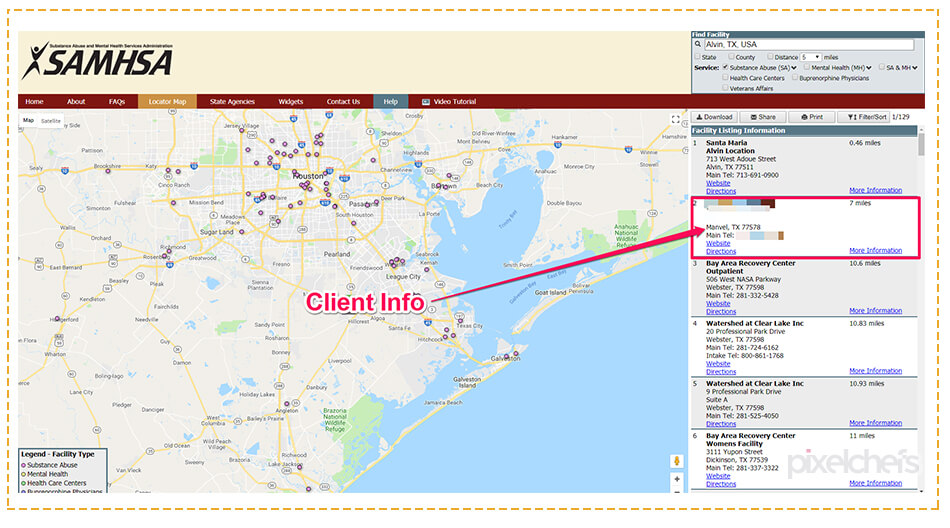This screenshot has width=950, height=528.
Task: Click the location search field with Alvin, TX
Action: [x=809, y=44]
